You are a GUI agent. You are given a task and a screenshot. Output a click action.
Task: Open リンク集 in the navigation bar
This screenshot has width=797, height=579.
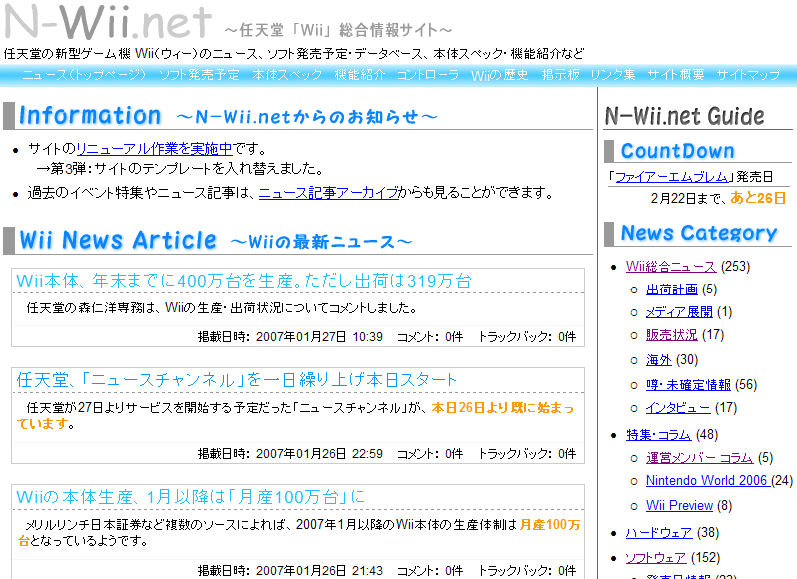click(x=613, y=75)
